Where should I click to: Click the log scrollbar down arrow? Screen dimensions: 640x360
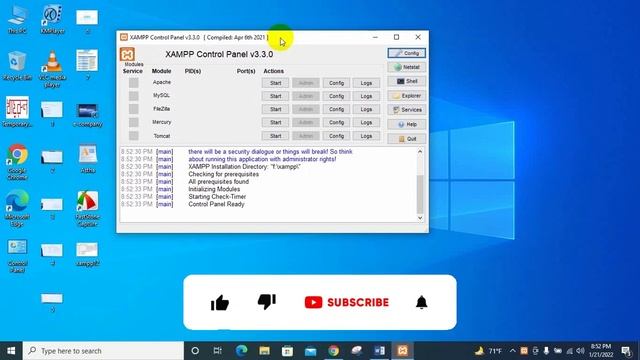(x=420, y=218)
